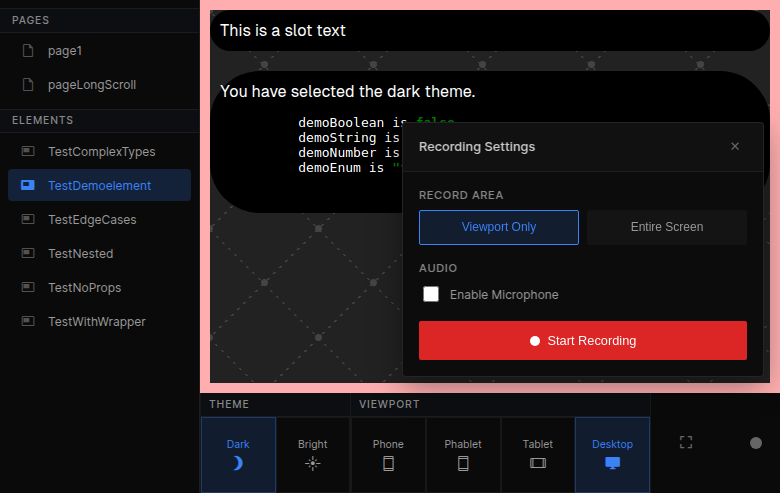
Task: Click the gray record dot icon
Action: point(756,443)
